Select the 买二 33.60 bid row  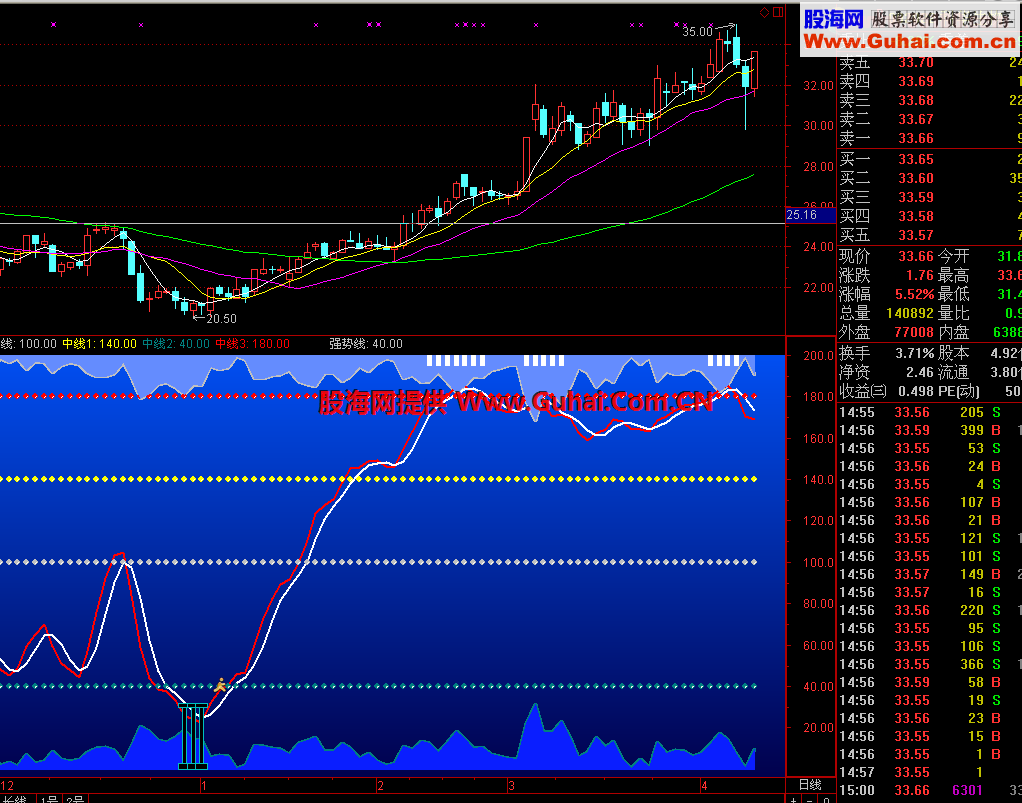click(x=929, y=178)
